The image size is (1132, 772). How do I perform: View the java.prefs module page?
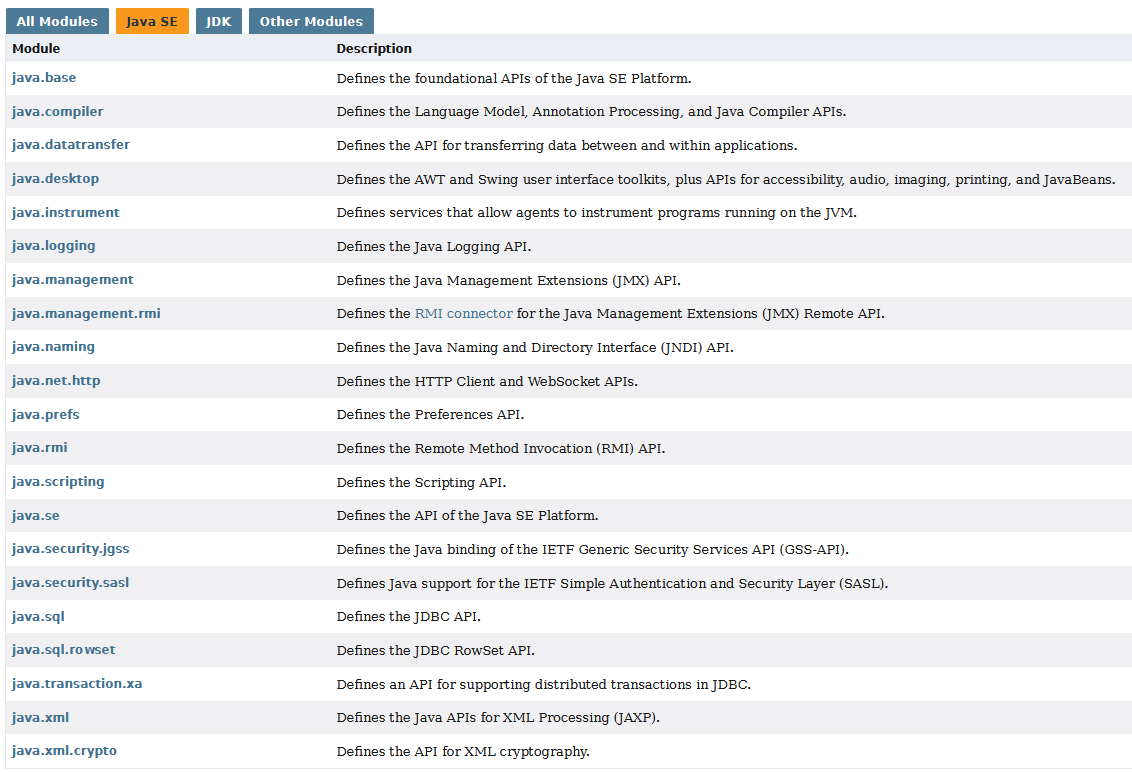coord(45,414)
